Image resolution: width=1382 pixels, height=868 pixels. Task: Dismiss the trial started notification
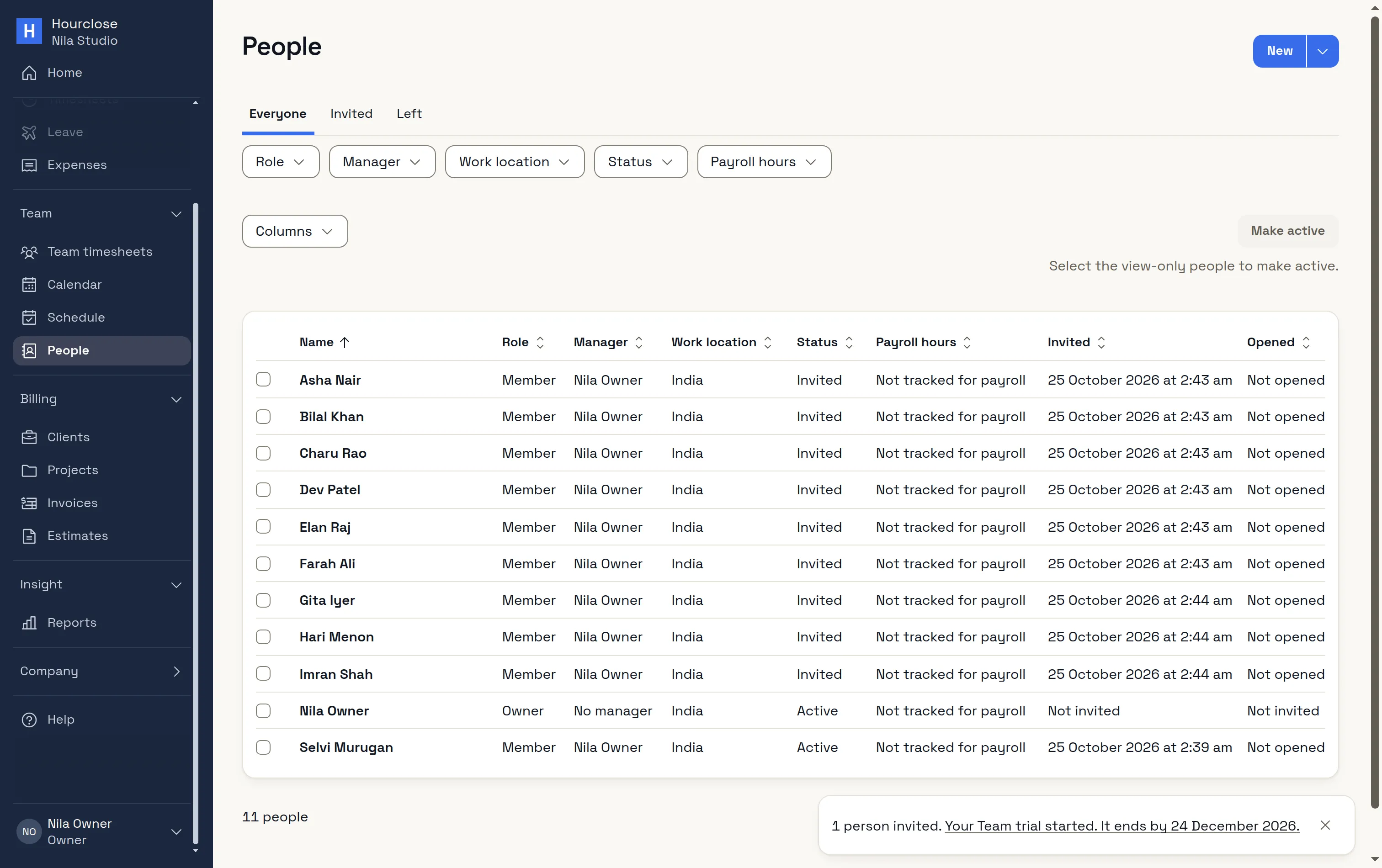click(1325, 825)
